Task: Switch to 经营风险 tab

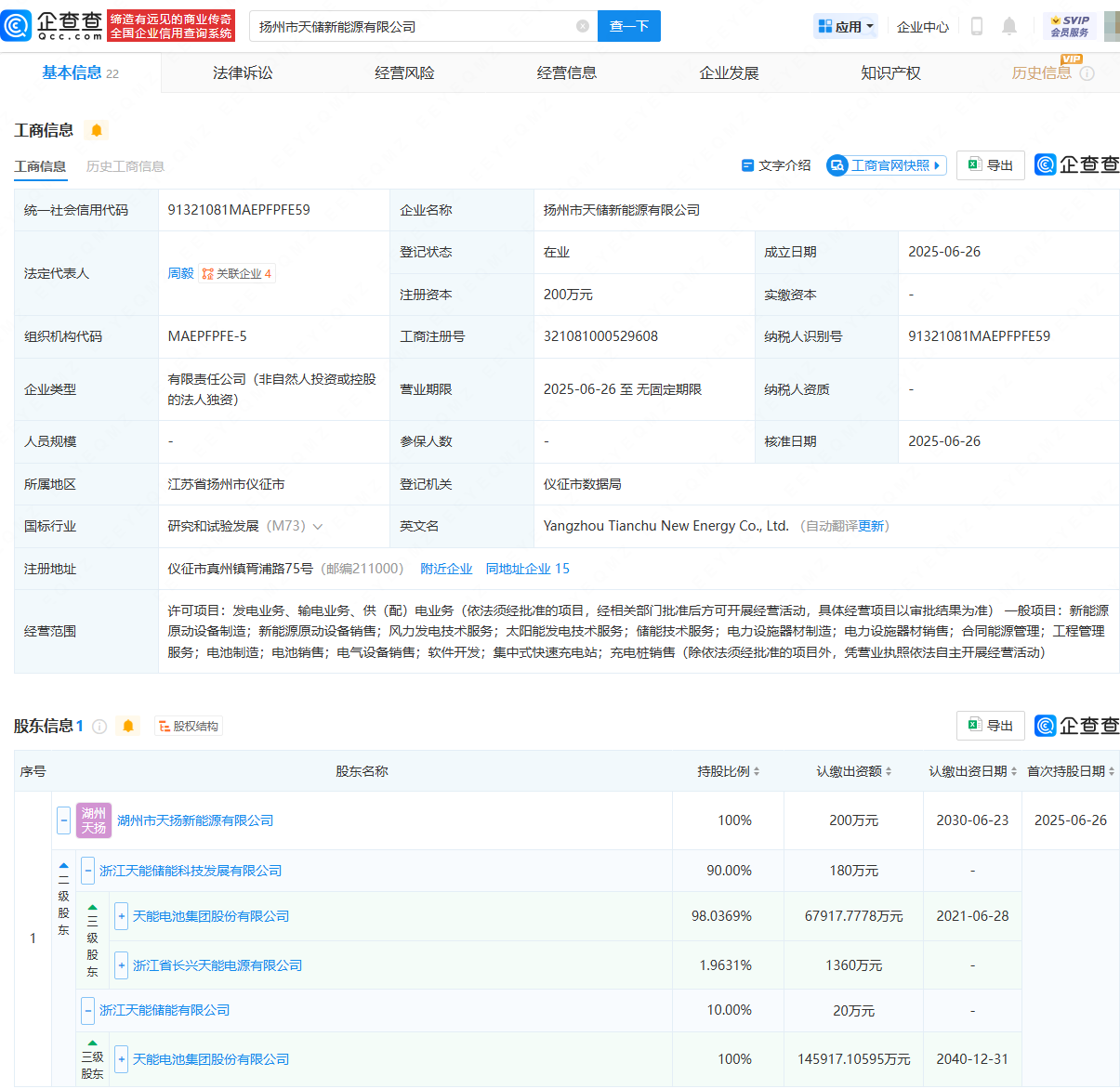Action: [404, 72]
